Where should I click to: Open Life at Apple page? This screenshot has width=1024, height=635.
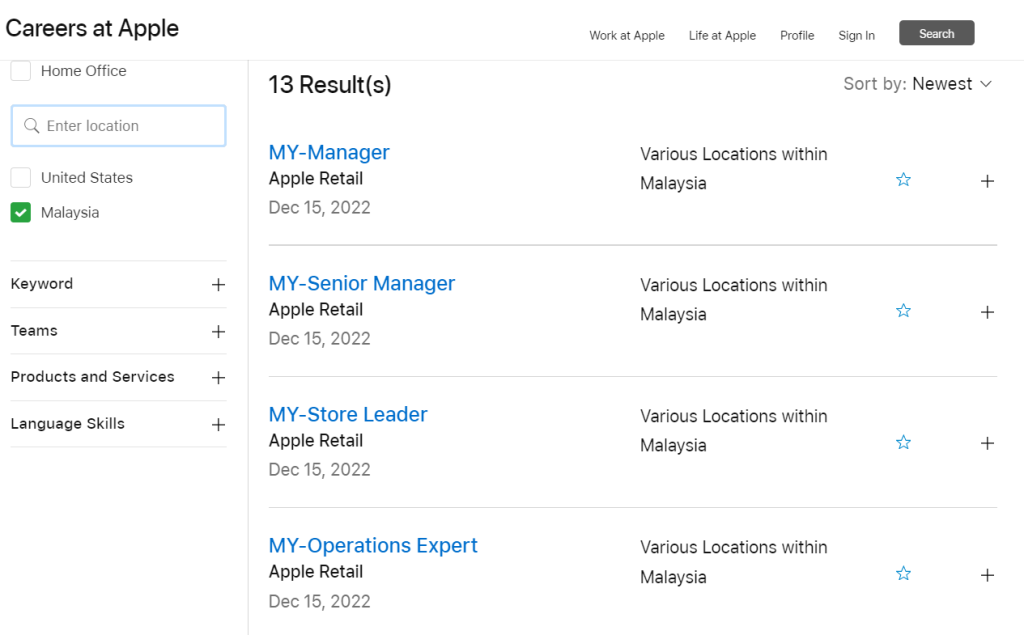tap(722, 35)
